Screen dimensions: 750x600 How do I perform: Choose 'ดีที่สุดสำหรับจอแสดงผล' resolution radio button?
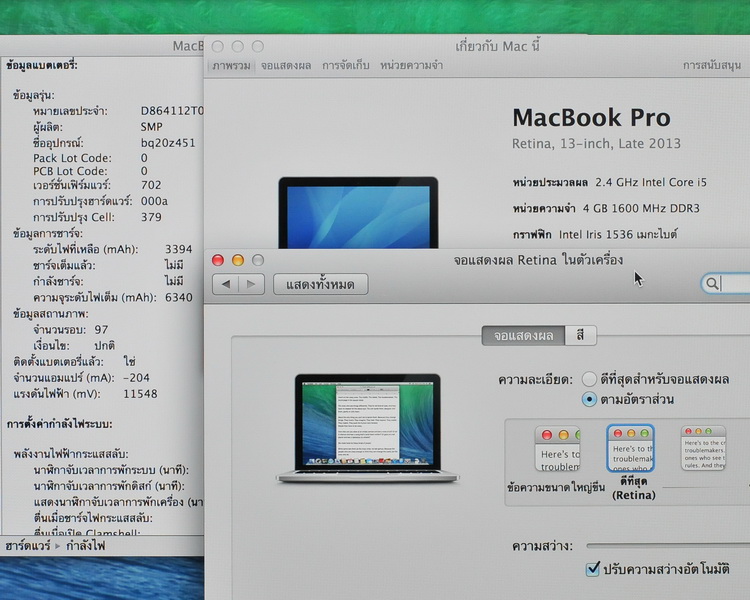[x=589, y=379]
